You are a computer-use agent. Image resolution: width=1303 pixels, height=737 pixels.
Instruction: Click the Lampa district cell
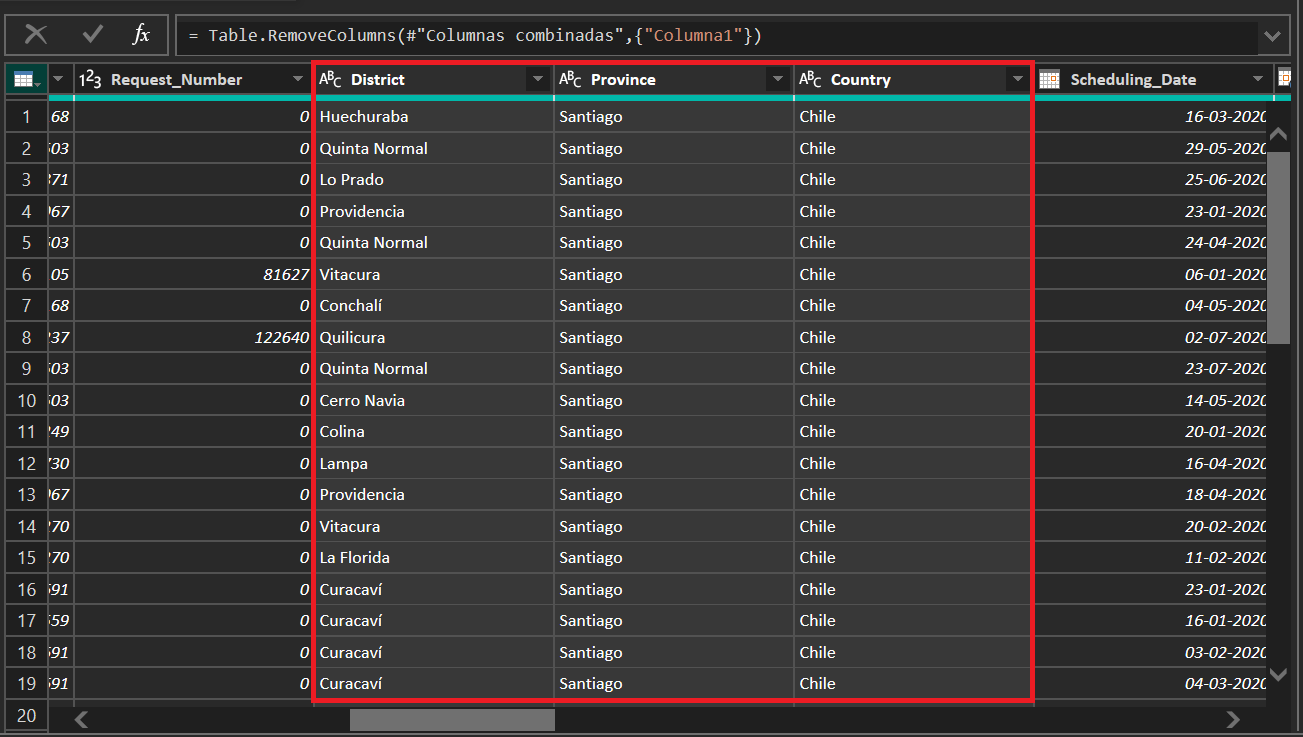pyautogui.click(x=433, y=463)
